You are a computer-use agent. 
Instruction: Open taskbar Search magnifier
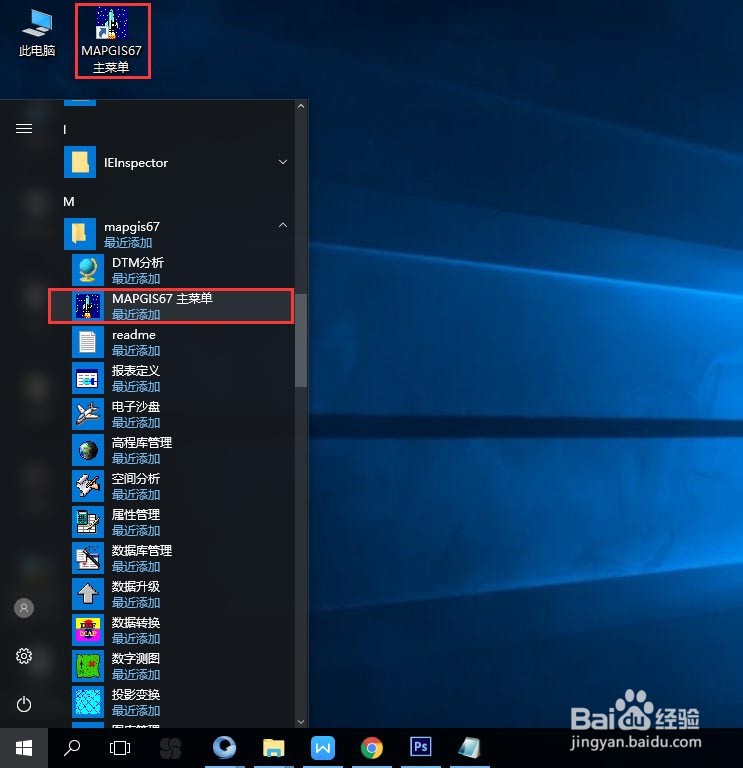72,747
